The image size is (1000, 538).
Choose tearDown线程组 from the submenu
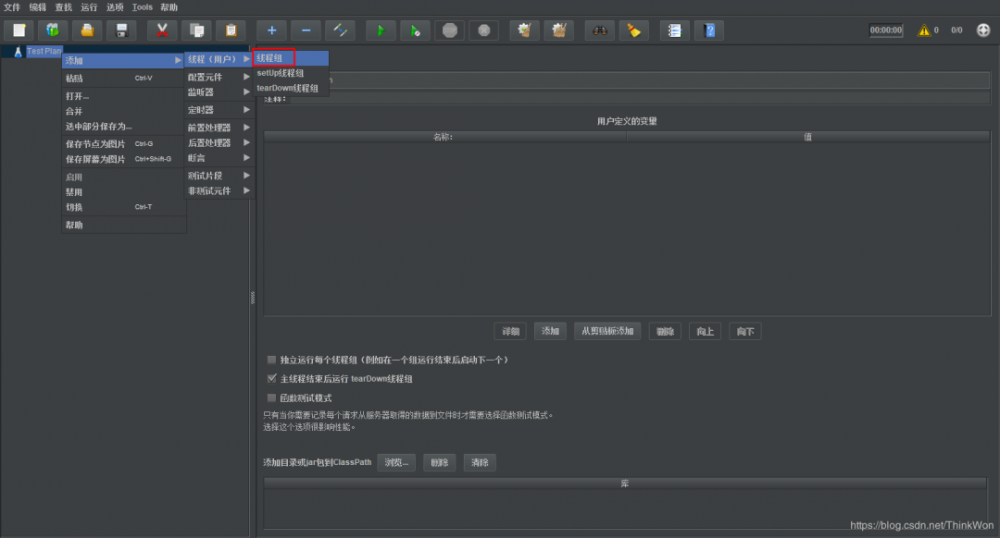pyautogui.click(x=291, y=88)
